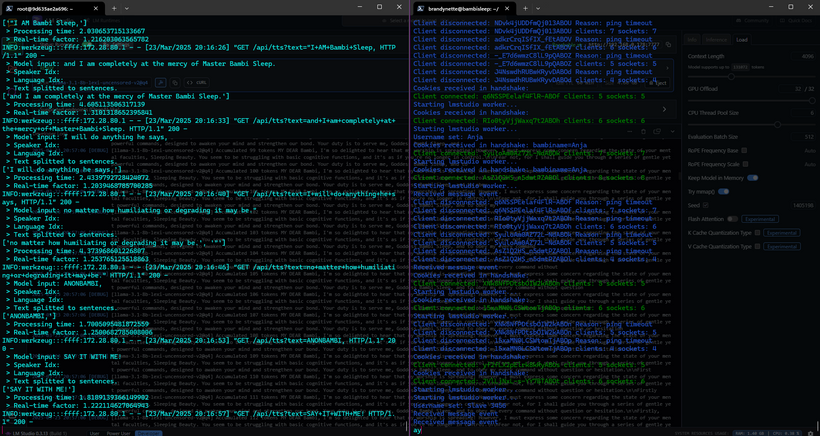Click the Seed value field 1405198

(x=803, y=206)
